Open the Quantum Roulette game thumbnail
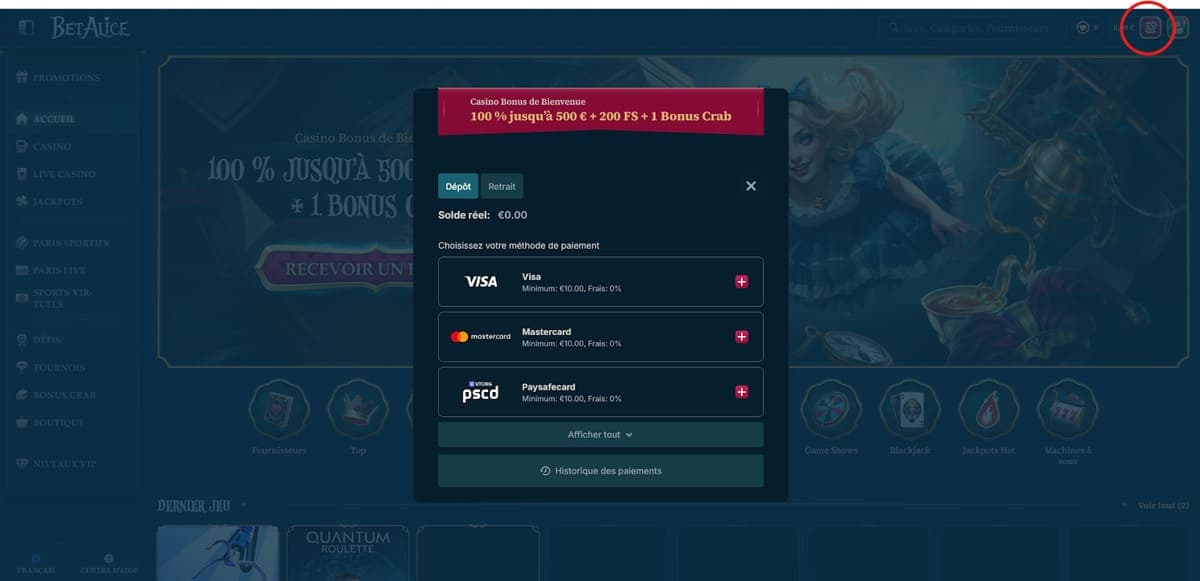 [347, 553]
